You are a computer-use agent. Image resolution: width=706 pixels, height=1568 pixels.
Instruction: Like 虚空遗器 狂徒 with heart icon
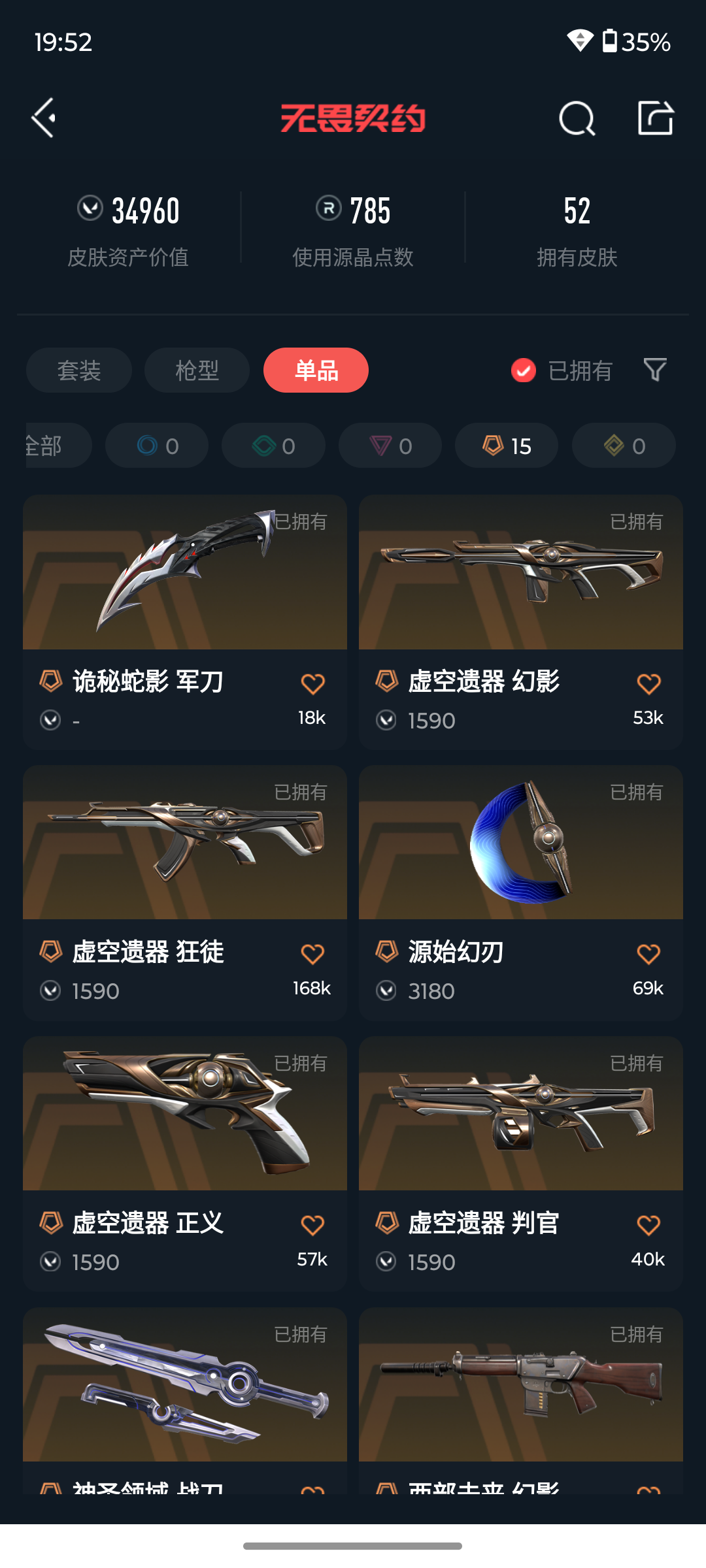tap(312, 955)
